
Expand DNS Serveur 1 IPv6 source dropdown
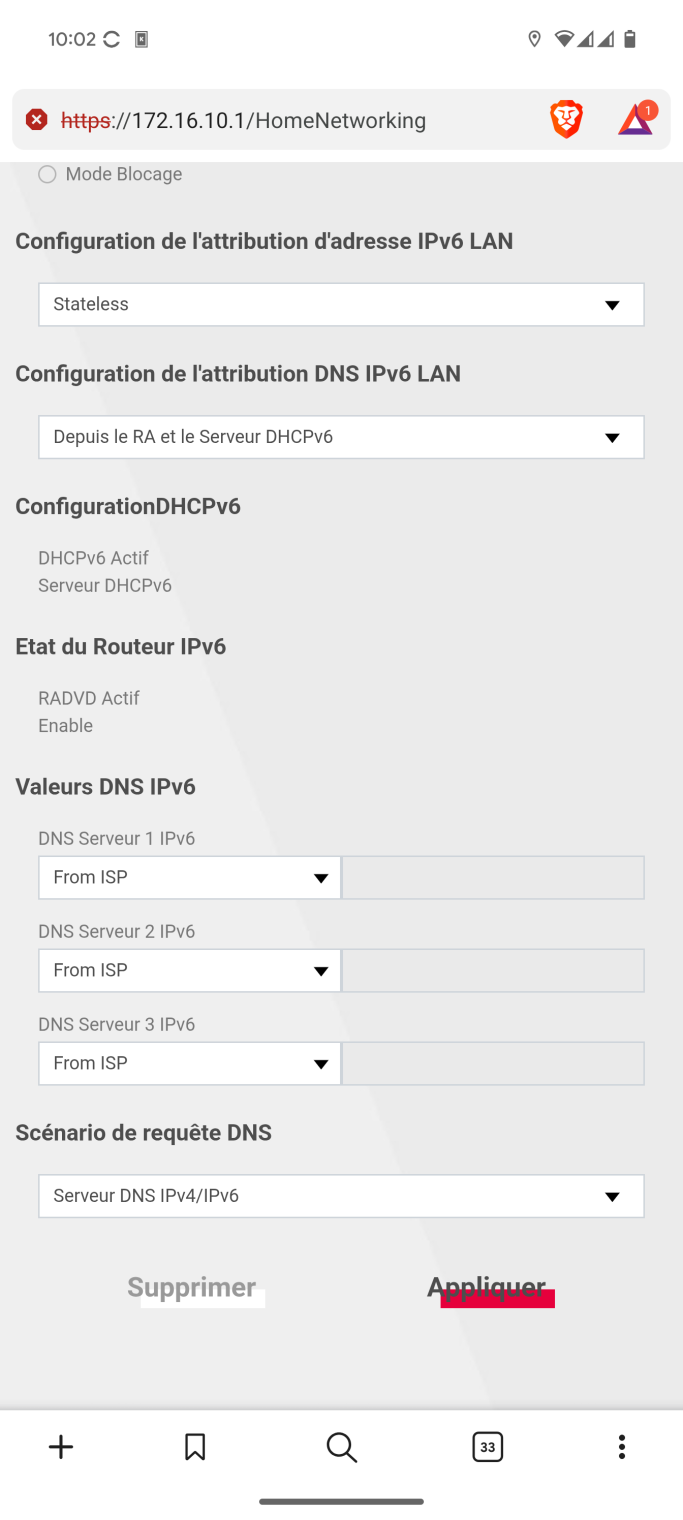[x=190, y=878]
